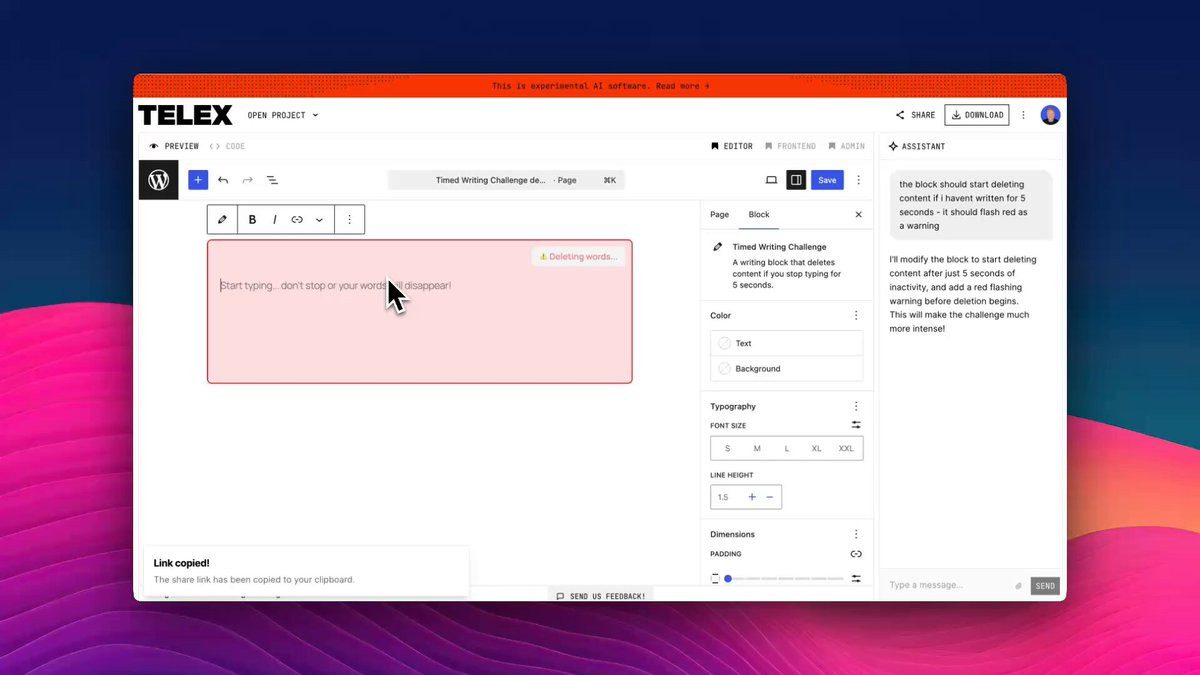Select the ADMIN tab
The image size is (1200, 675).
[x=846, y=146]
